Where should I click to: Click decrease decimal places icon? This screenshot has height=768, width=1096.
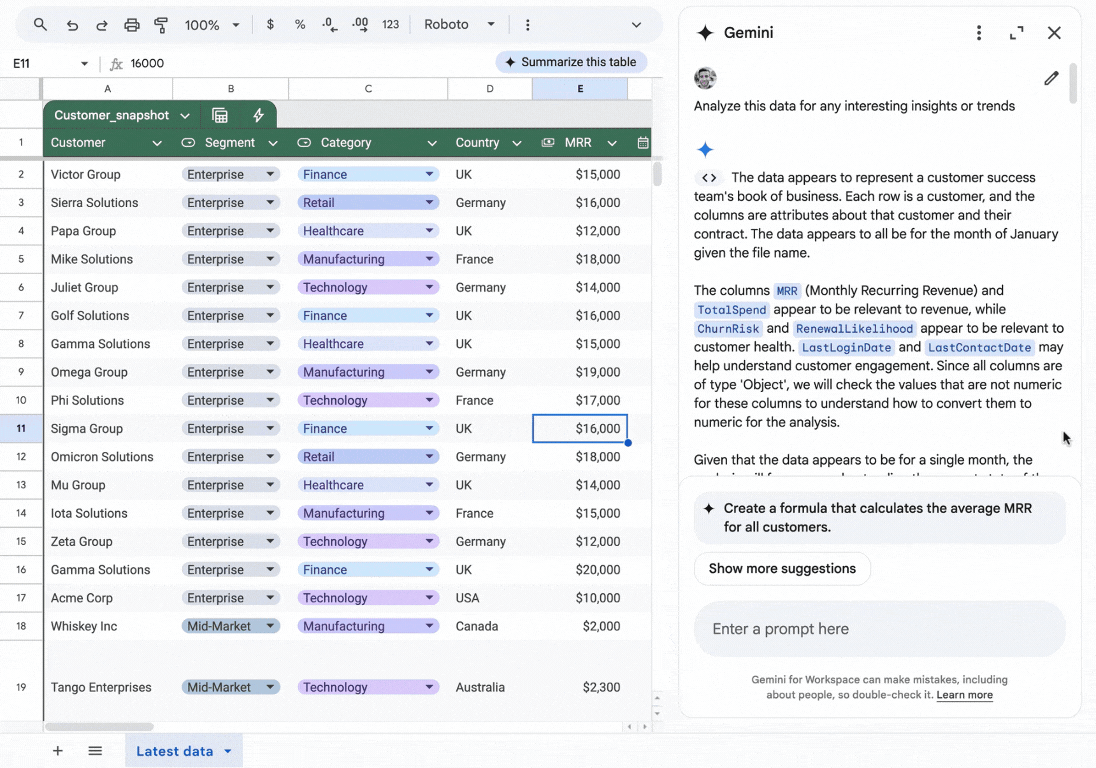[x=329, y=24]
